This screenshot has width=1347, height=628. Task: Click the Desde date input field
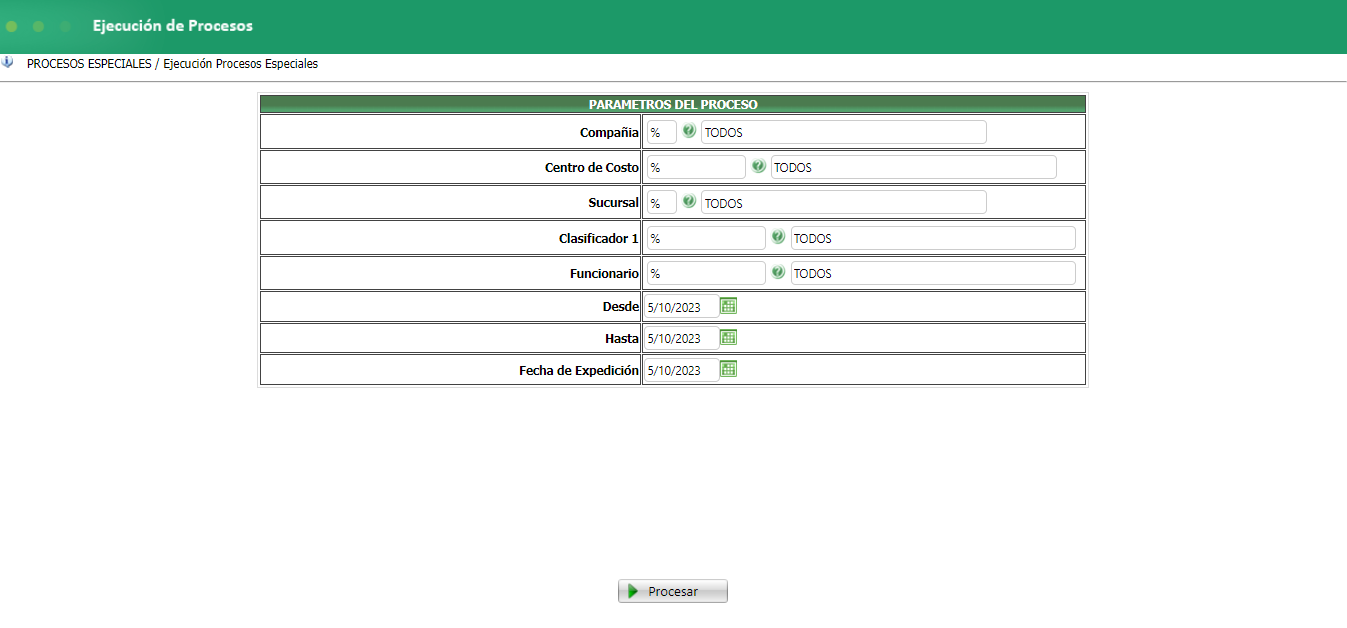(681, 307)
